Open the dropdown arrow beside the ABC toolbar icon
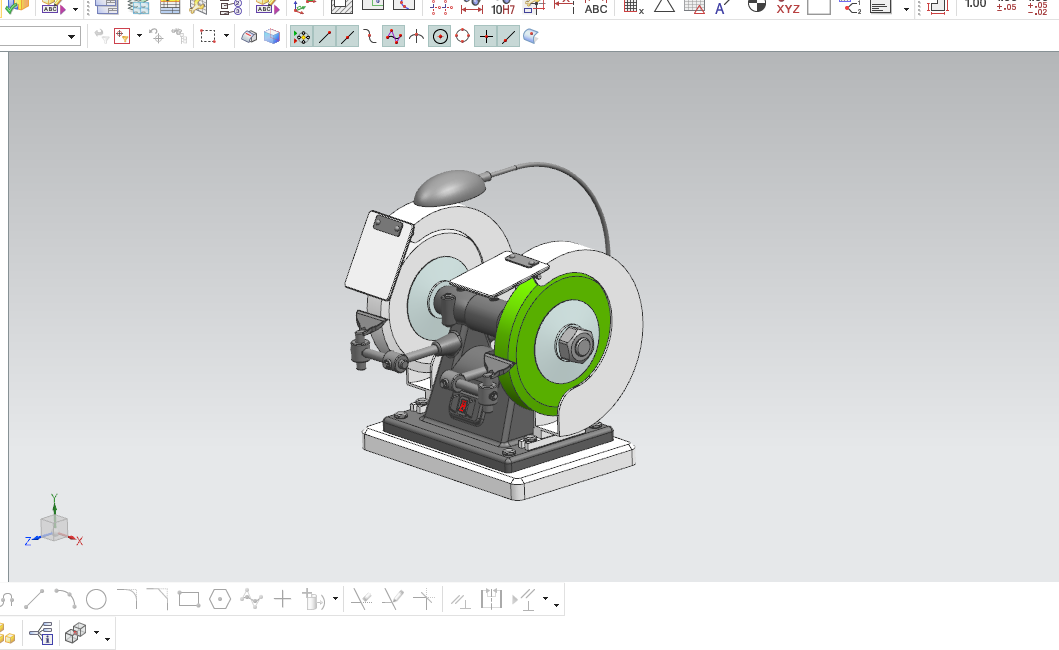The width and height of the screenshot is (1059, 650). 75,9
